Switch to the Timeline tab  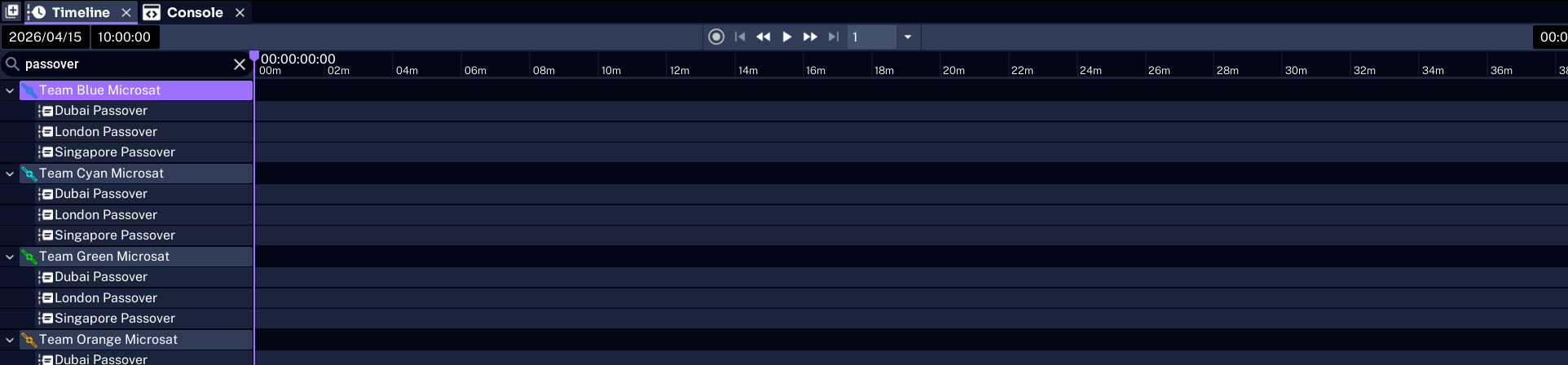point(81,12)
